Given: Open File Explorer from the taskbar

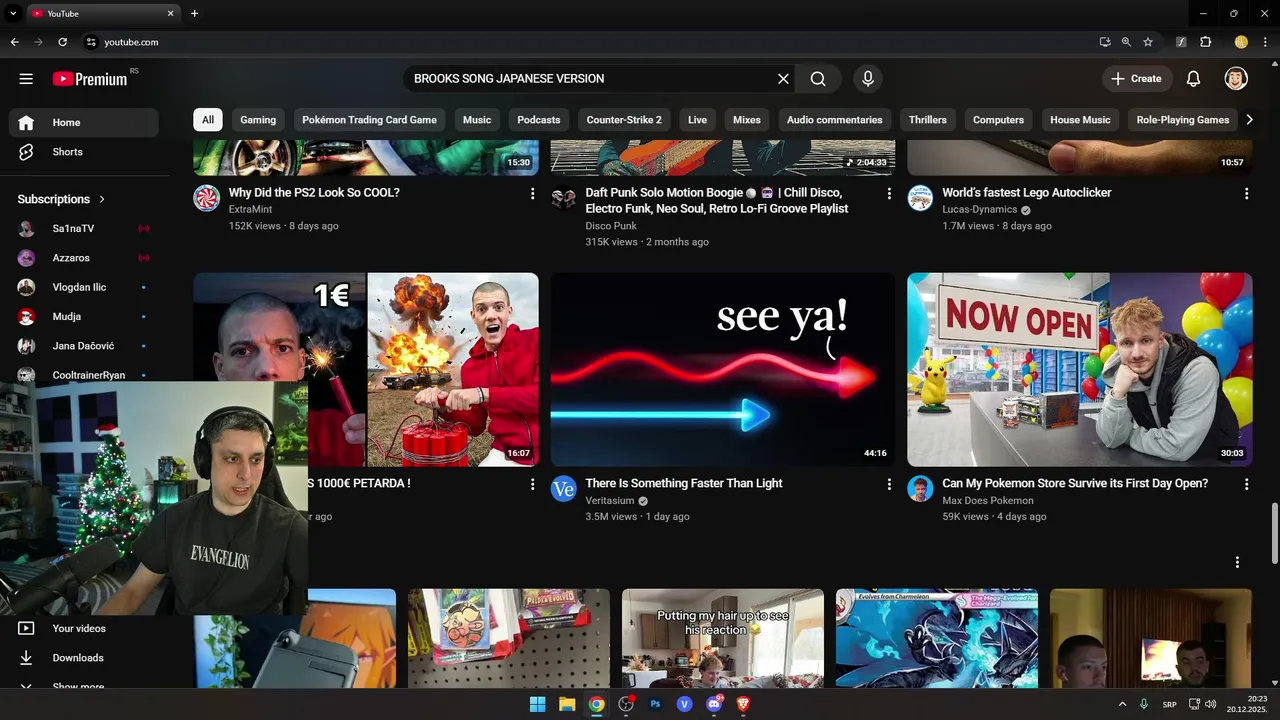Looking at the screenshot, I should 567,704.
